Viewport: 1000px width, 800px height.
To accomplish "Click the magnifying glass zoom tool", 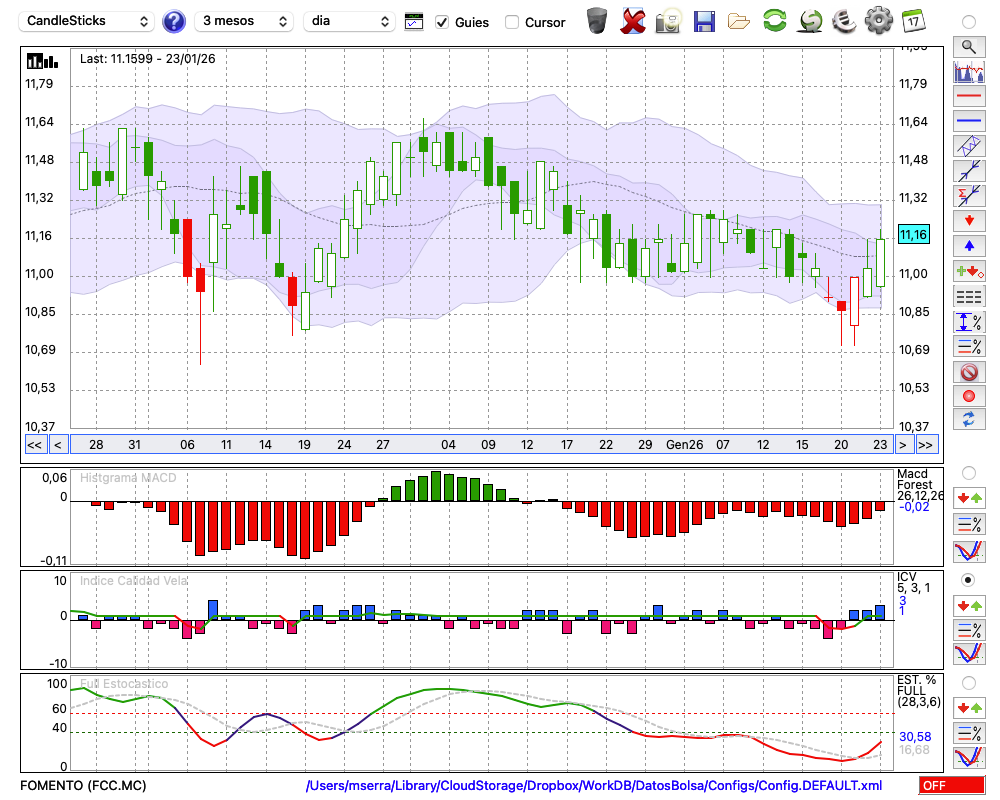I will click(968, 46).
